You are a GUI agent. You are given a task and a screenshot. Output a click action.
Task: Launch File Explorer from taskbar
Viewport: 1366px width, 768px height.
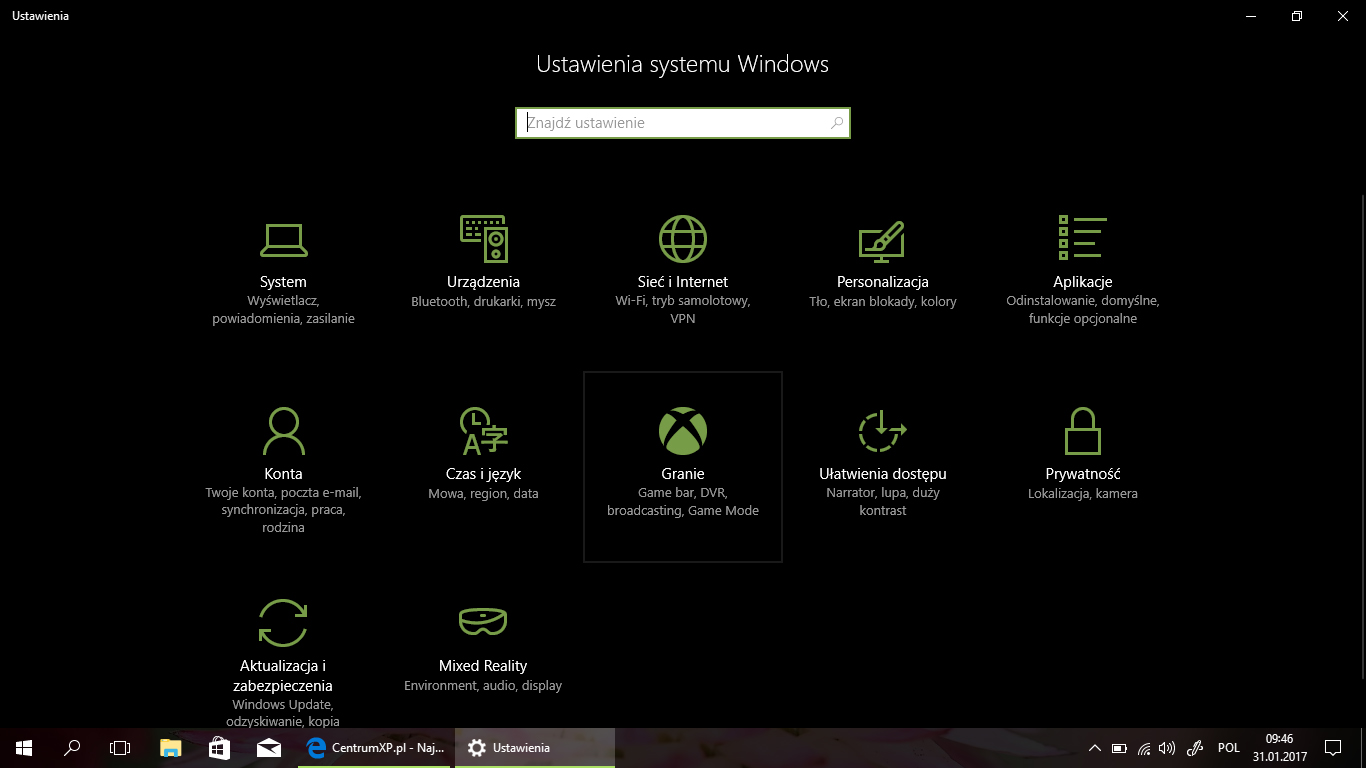(171, 748)
